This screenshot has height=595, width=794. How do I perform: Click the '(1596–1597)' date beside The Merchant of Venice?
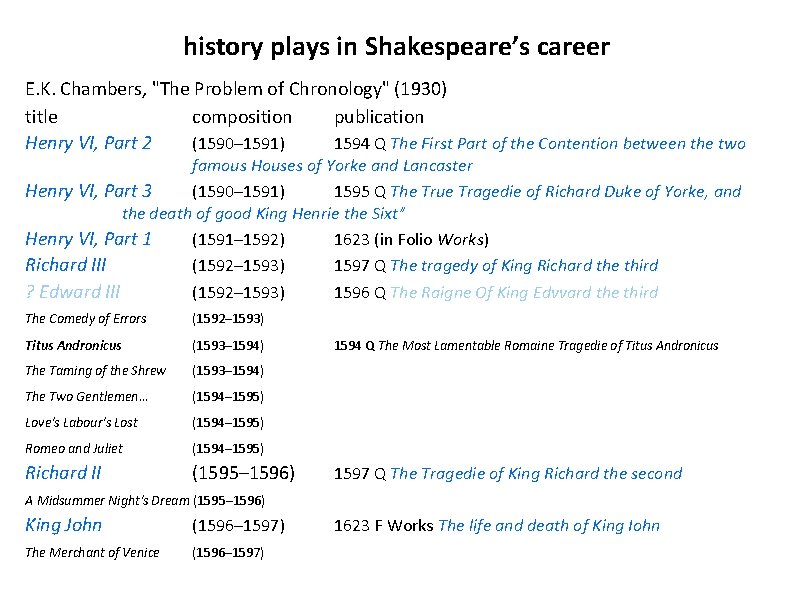(228, 552)
